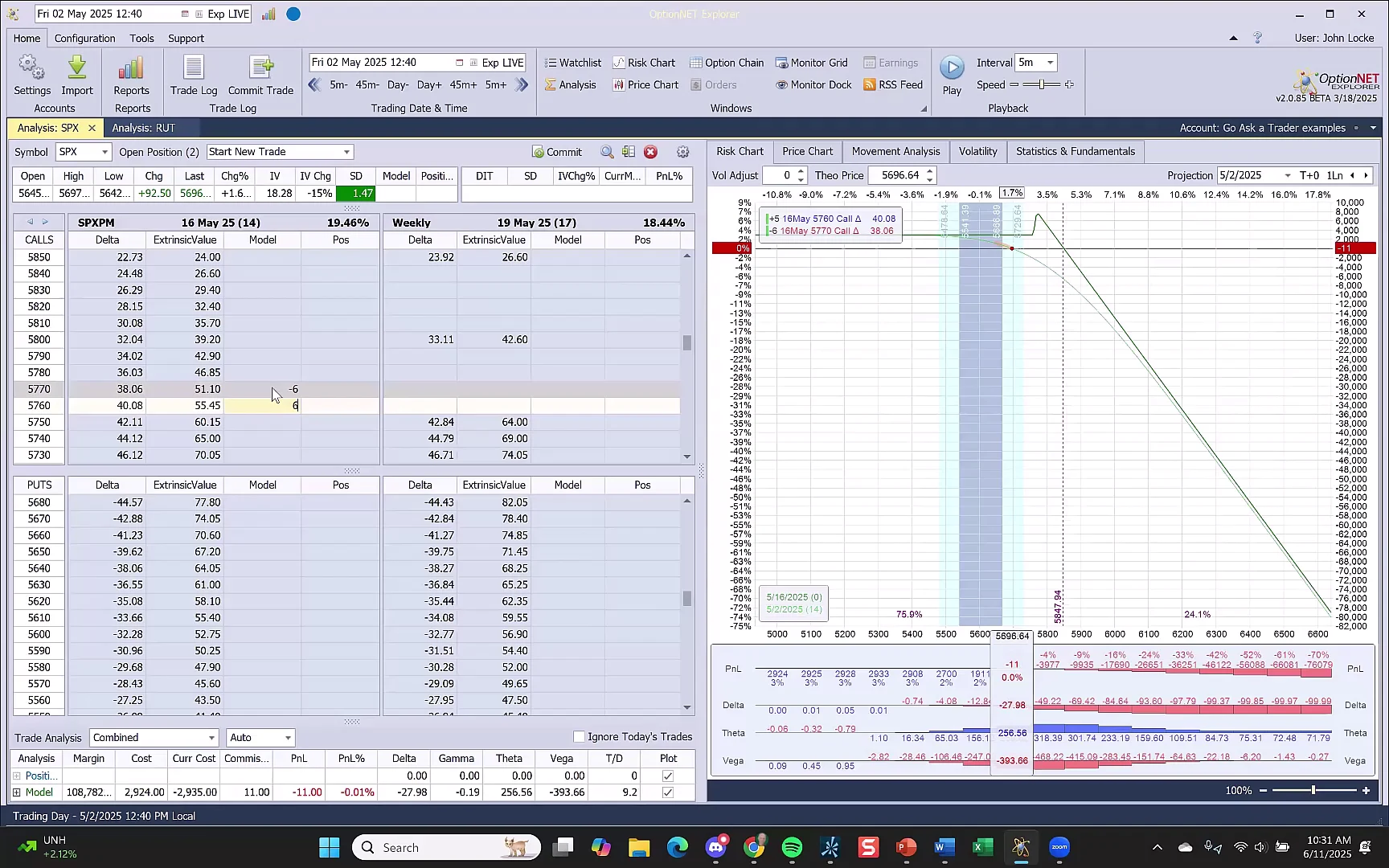Open the help question mark icon
Viewport: 1389px width, 868px height.
1258,38
